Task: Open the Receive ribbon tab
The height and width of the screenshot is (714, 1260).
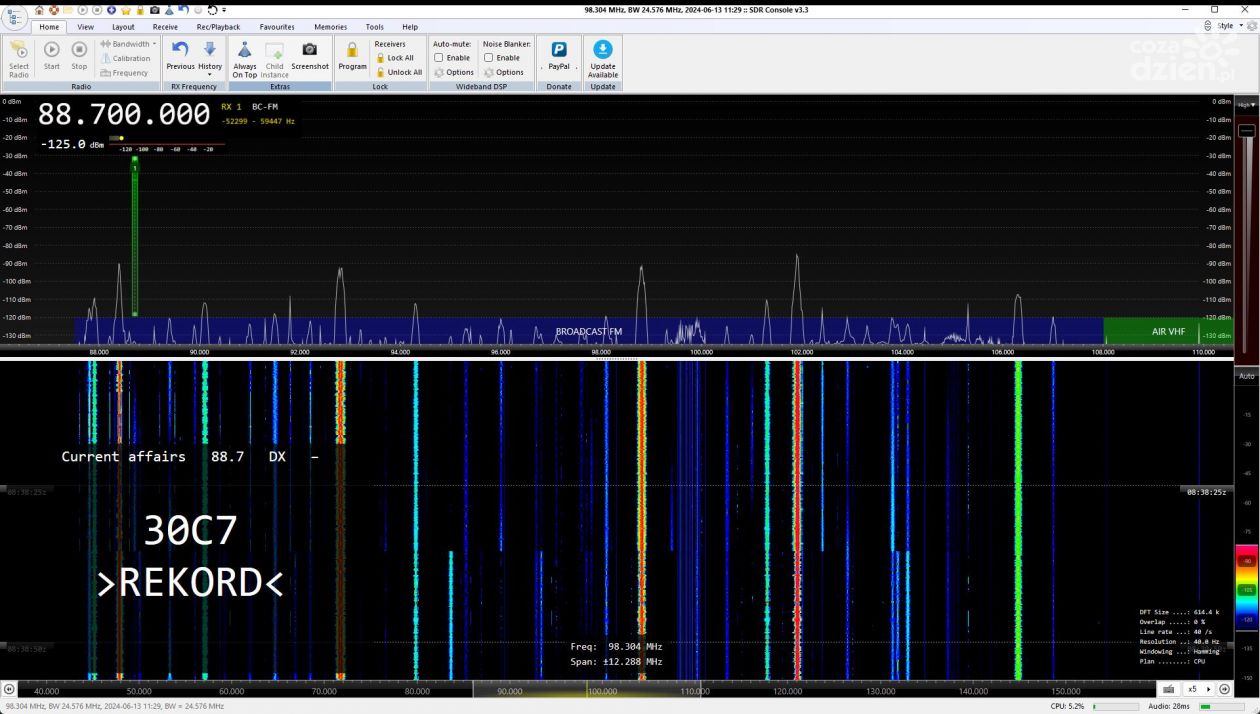Action: 165,27
